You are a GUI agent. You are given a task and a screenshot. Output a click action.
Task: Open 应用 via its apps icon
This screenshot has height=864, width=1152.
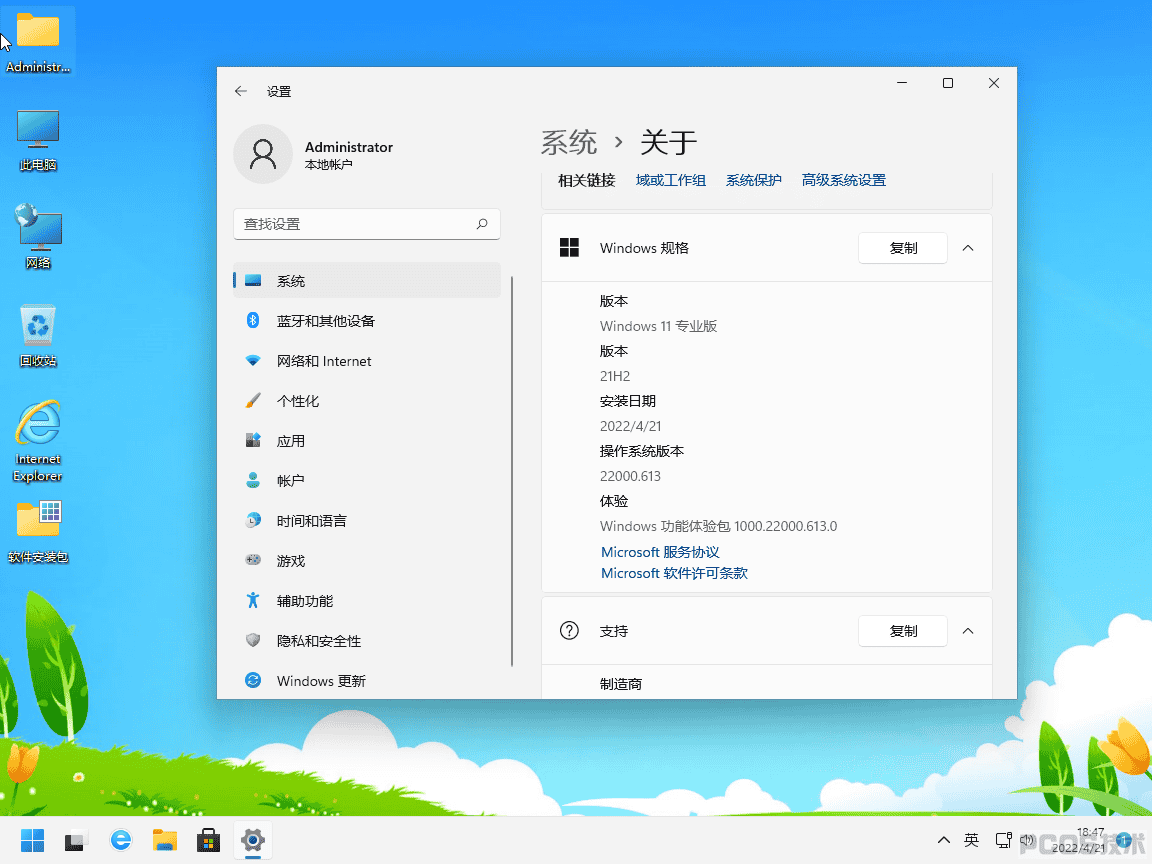point(253,440)
